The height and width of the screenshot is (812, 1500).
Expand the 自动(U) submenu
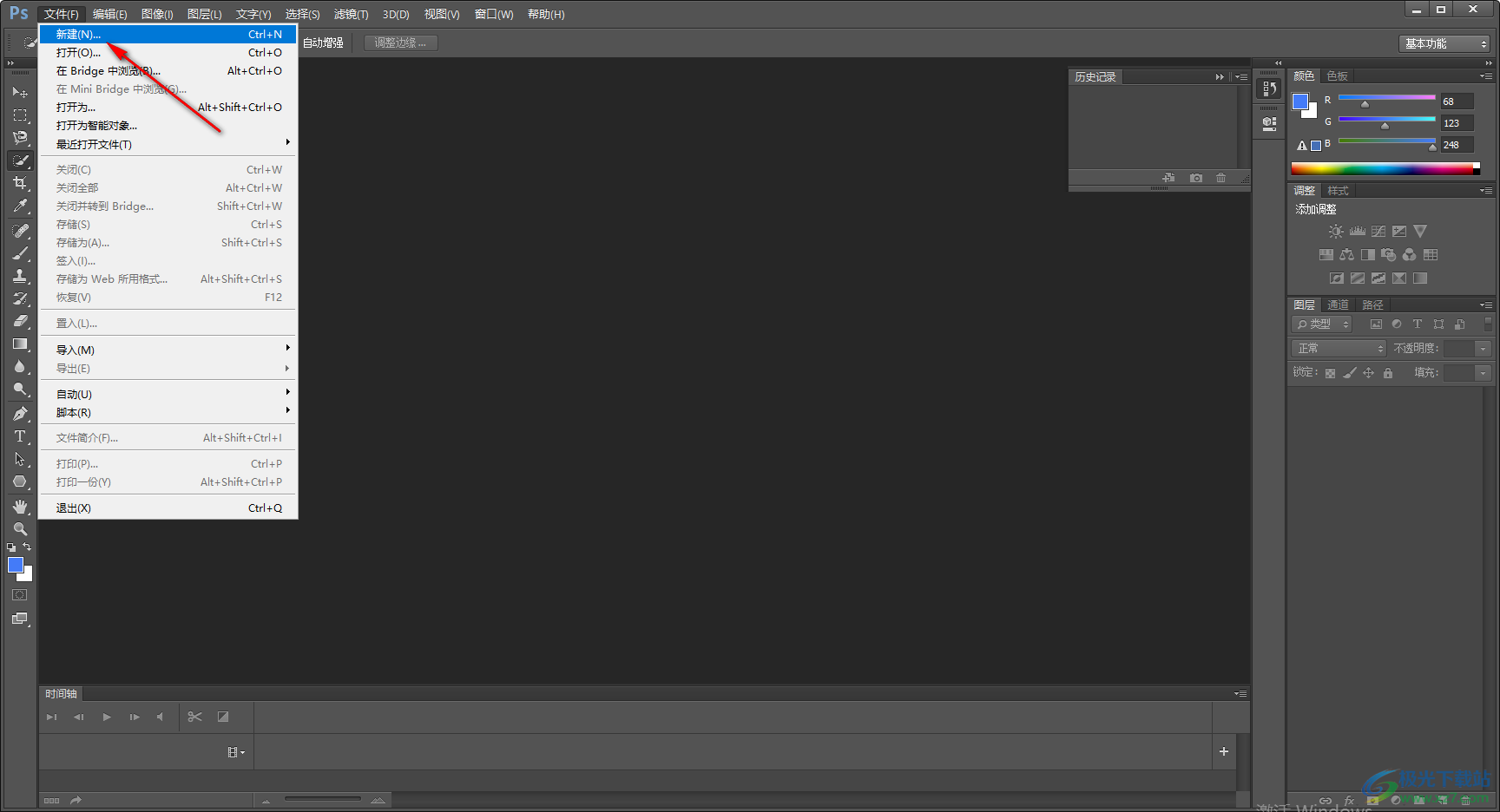pos(168,394)
